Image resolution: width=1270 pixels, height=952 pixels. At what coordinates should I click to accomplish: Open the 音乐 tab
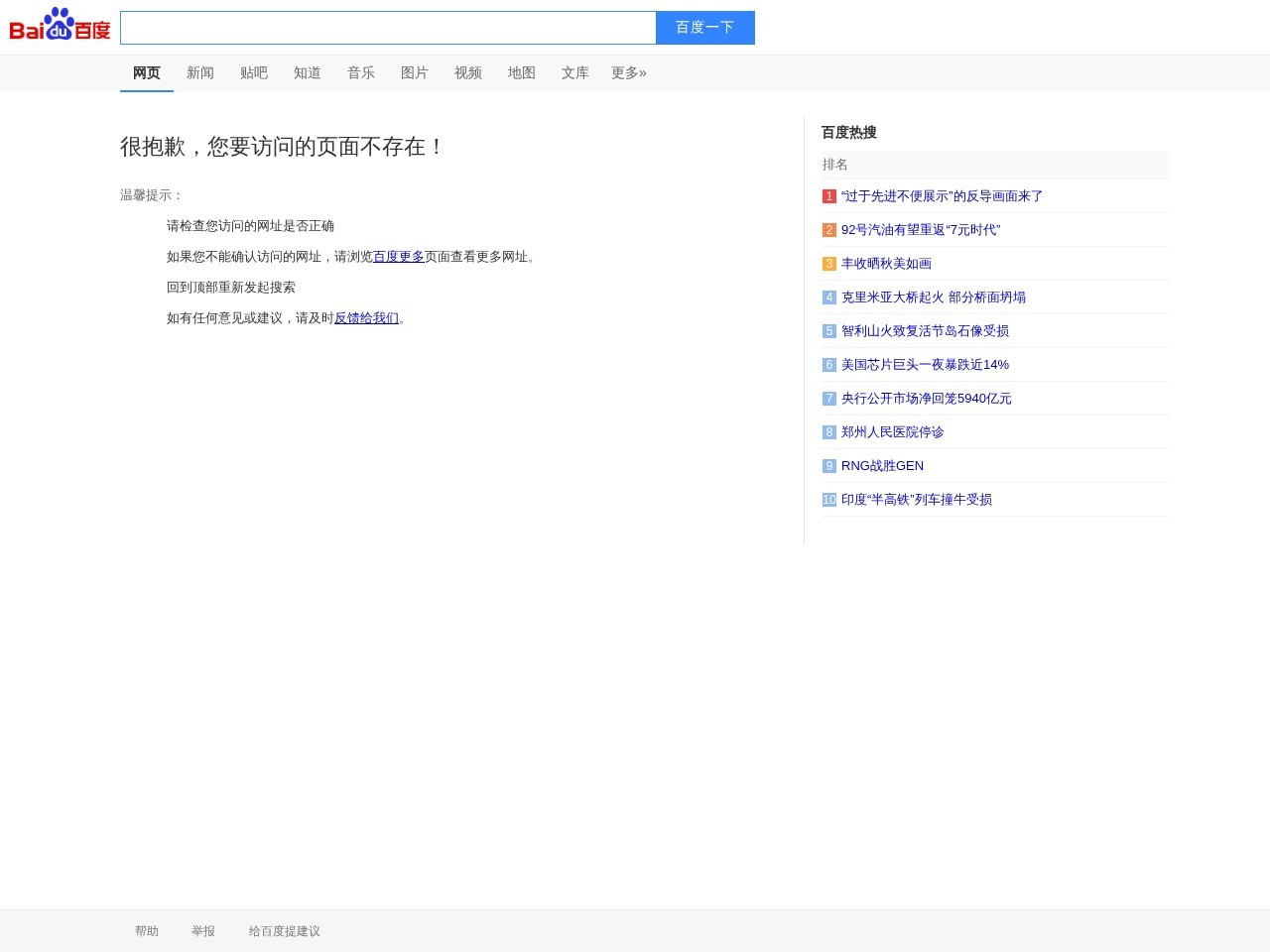point(361,73)
